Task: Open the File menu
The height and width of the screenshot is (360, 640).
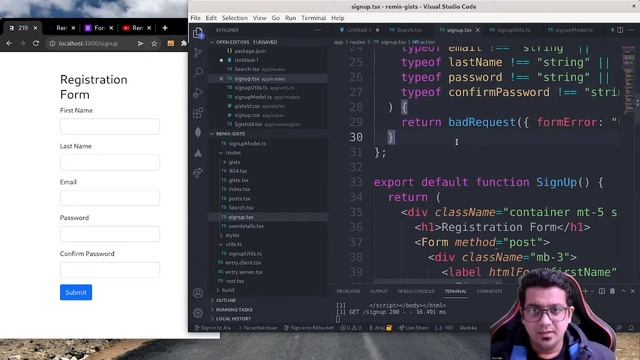Action: pyautogui.click(x=196, y=18)
